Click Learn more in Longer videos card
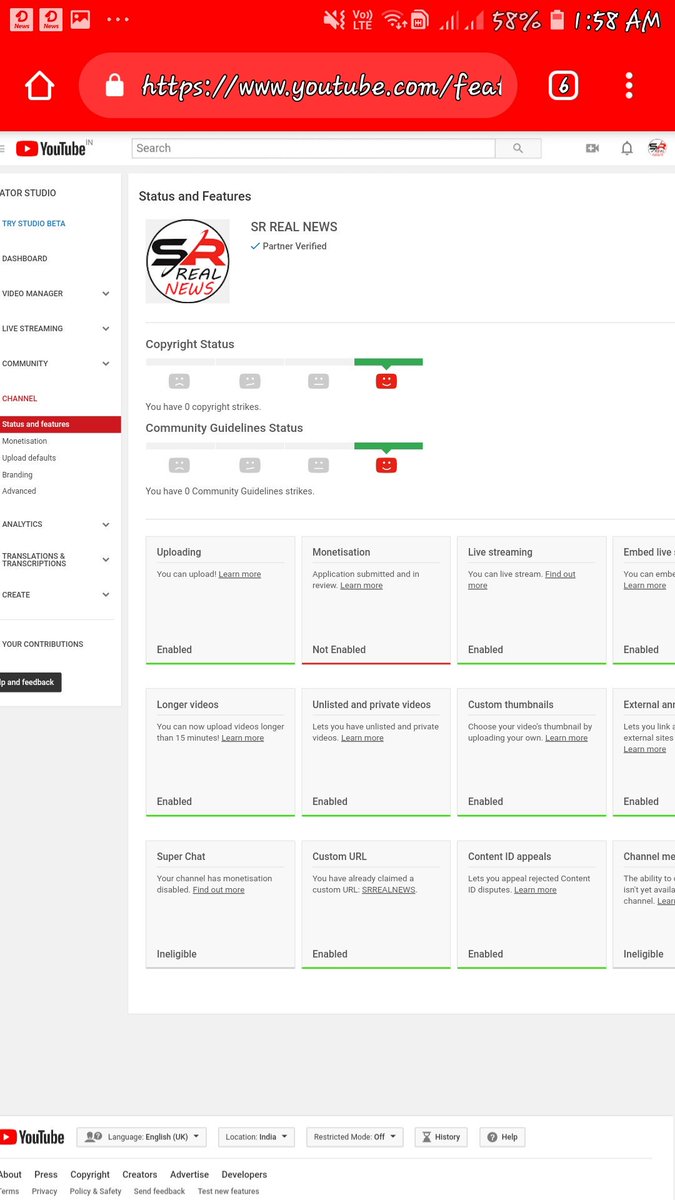The height and width of the screenshot is (1200, 675). click(x=243, y=738)
